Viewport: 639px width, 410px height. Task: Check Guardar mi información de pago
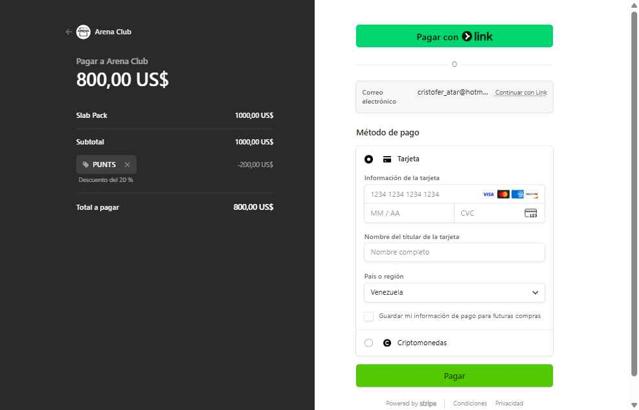(x=368, y=316)
